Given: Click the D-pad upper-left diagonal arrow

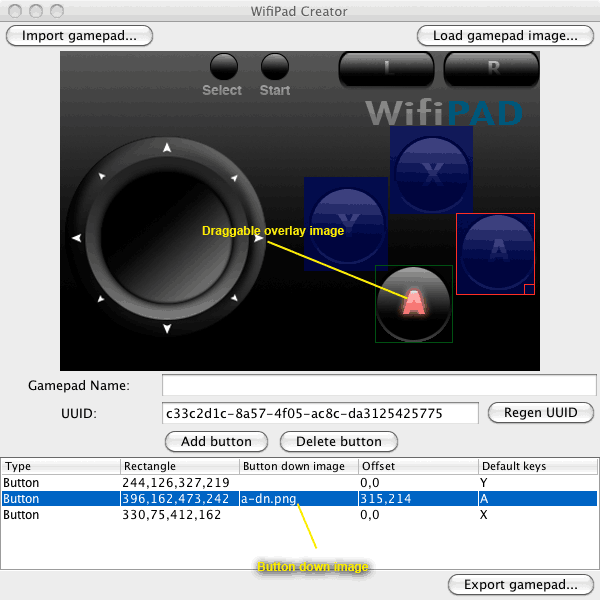Looking at the screenshot, I should click(x=102, y=176).
